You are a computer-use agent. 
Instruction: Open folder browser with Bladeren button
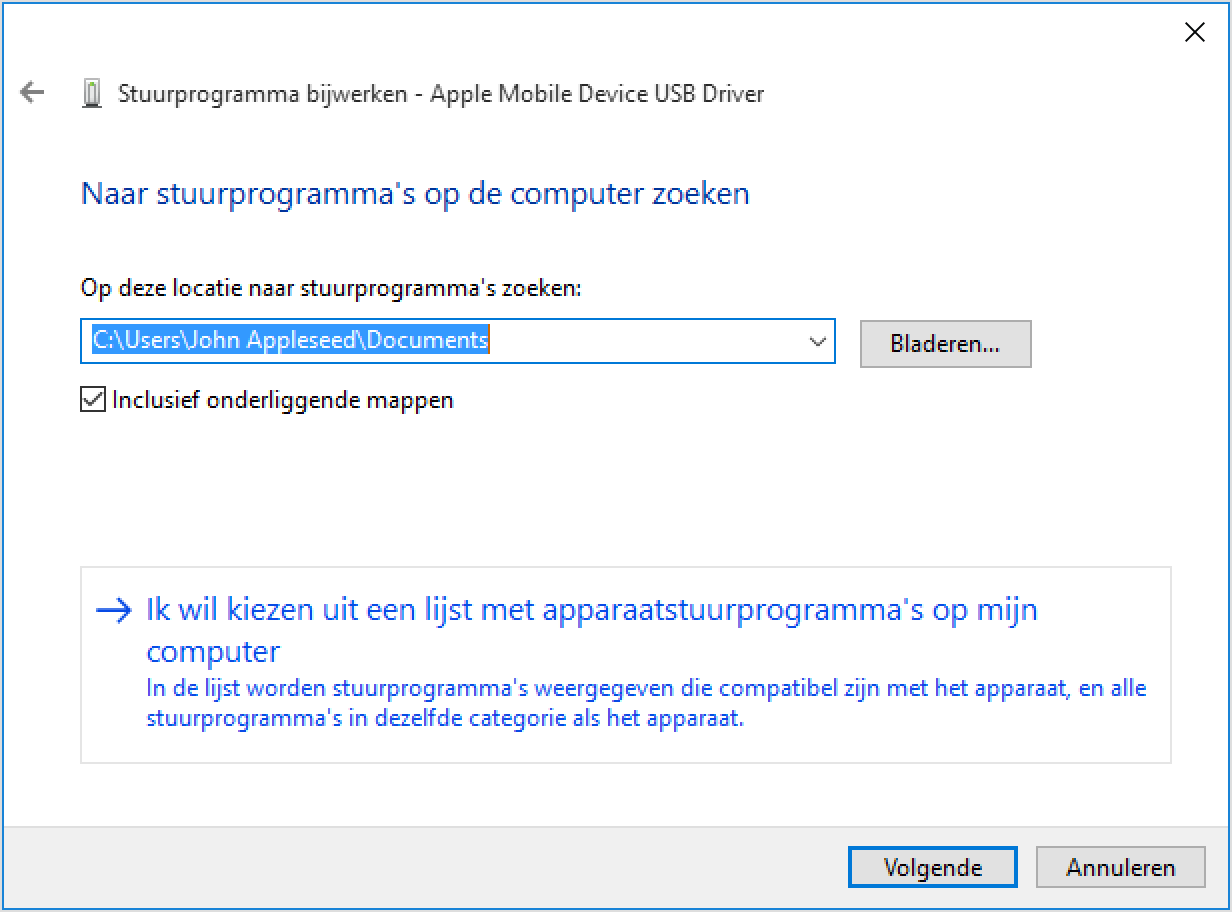945,344
